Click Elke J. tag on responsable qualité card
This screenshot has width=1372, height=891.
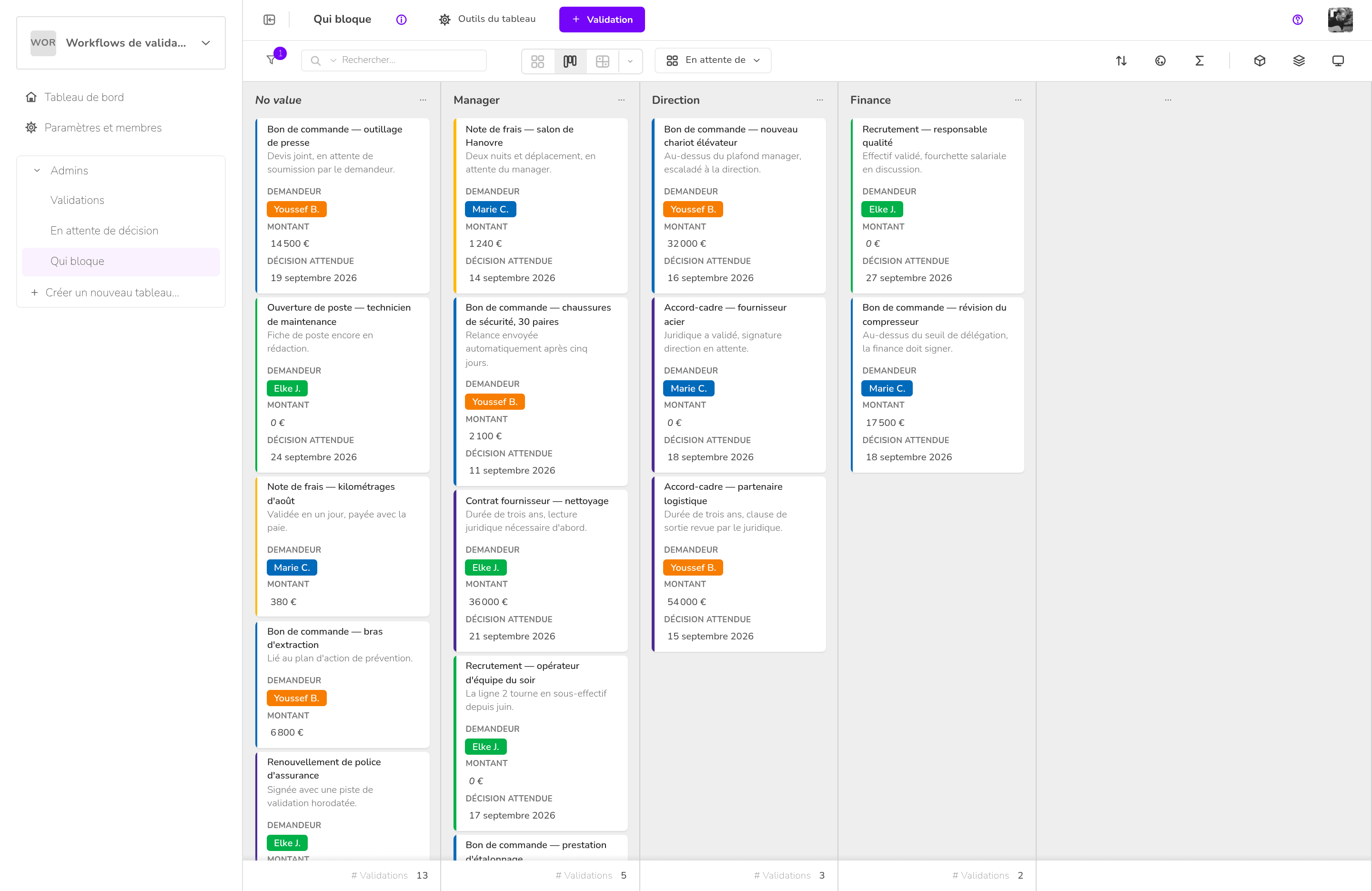click(x=882, y=209)
